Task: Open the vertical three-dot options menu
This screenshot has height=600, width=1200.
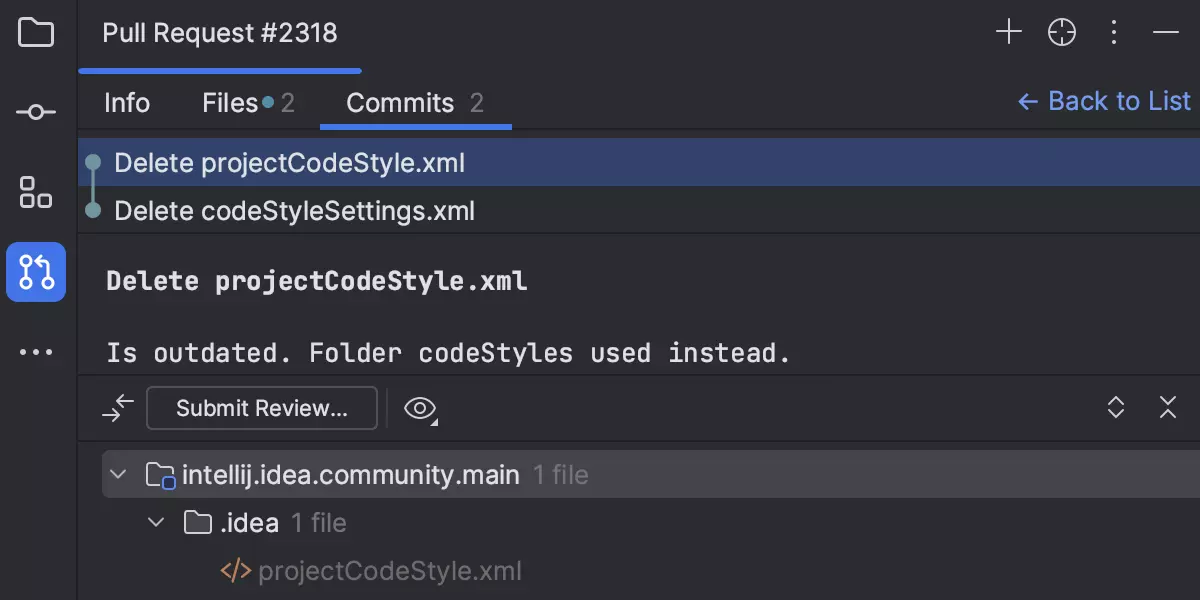Action: coord(1114,33)
